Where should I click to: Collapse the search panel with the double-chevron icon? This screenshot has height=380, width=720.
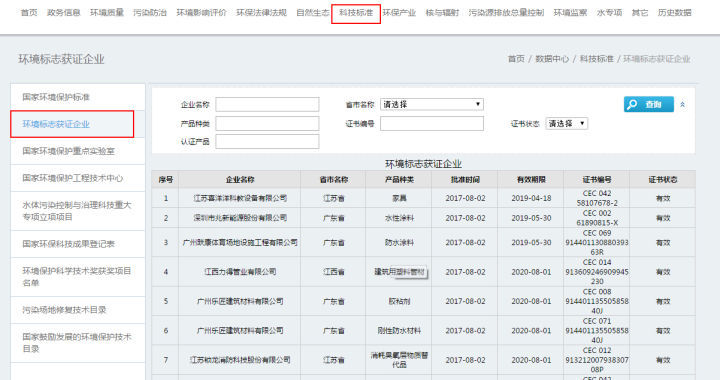(682, 105)
